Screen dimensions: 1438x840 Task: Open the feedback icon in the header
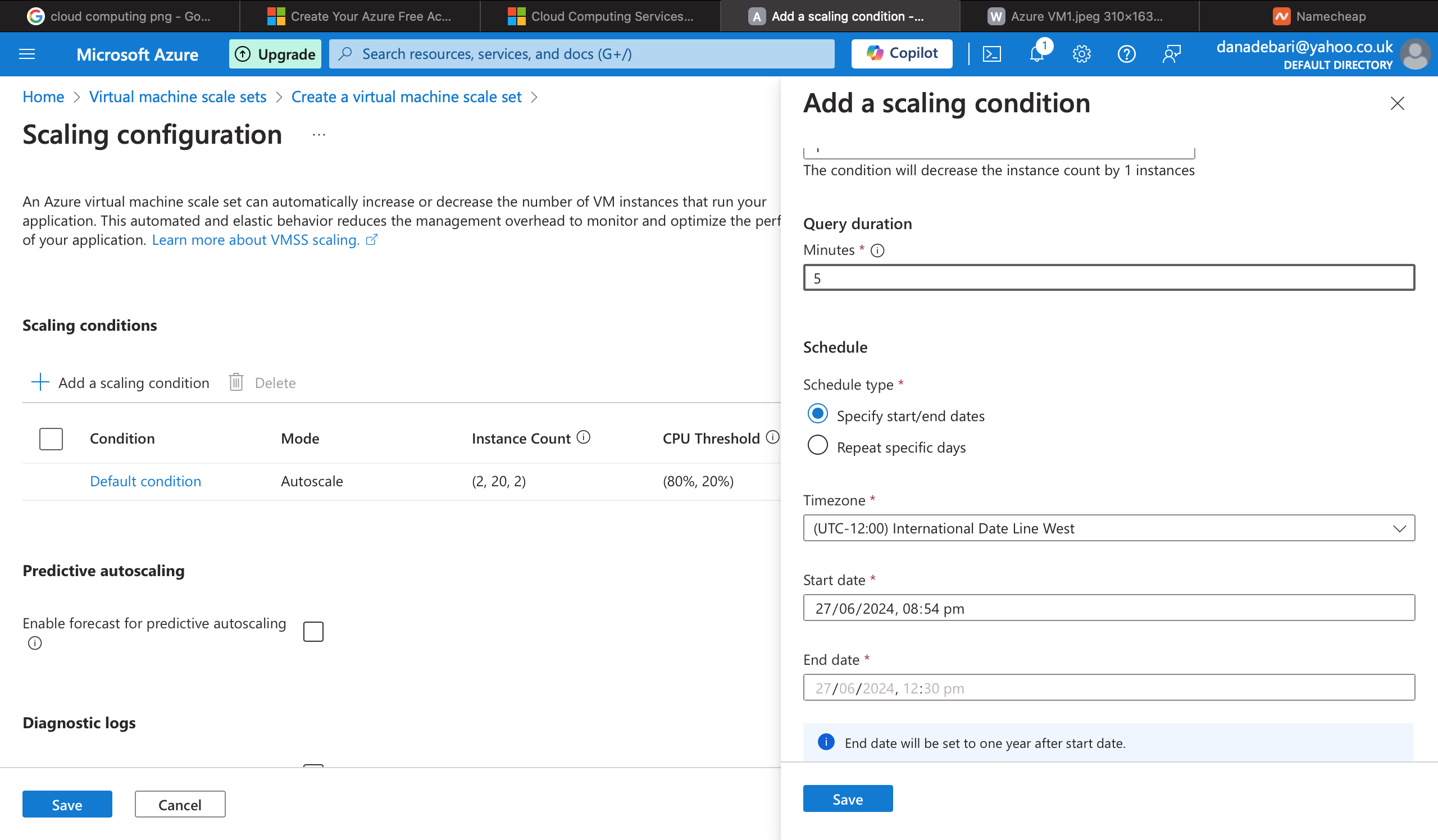click(x=1171, y=54)
